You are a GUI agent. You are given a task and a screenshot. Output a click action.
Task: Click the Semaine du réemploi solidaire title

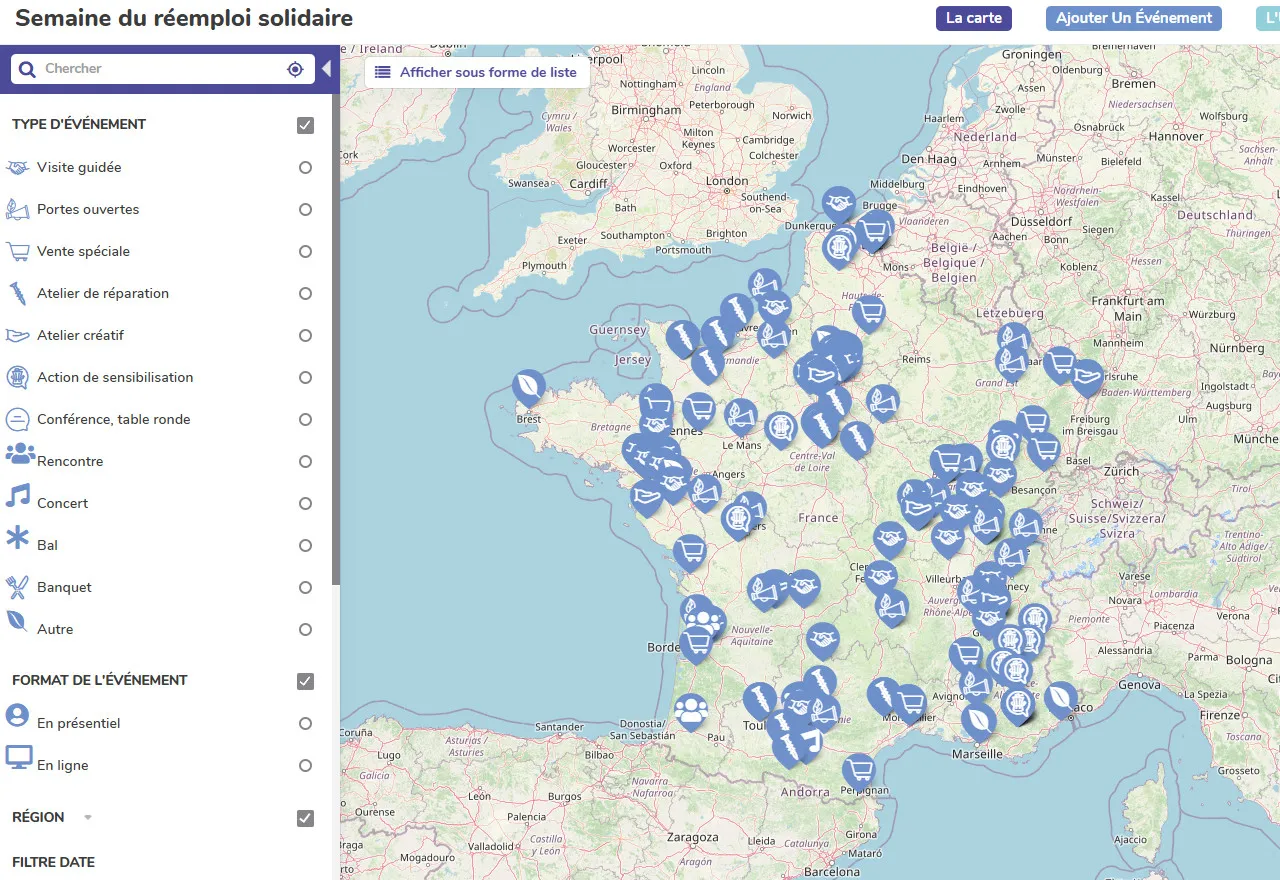tap(184, 18)
